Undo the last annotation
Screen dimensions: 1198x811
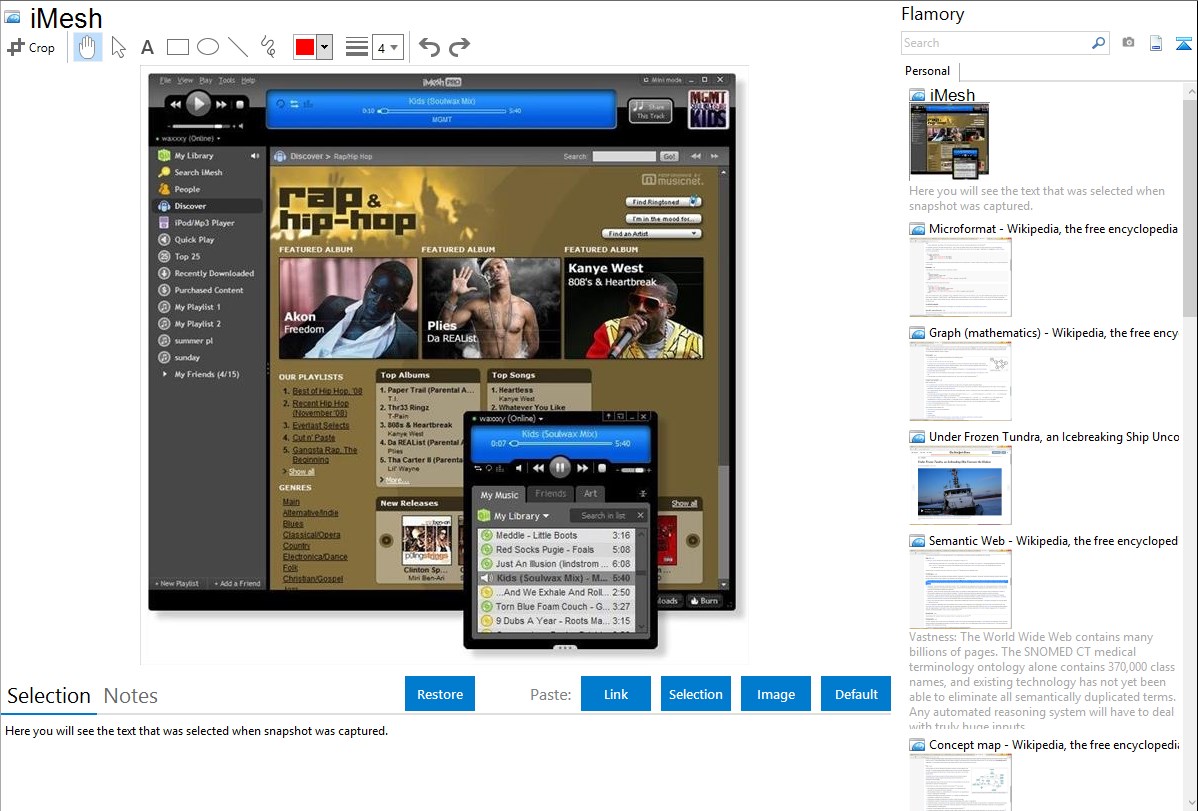(x=429, y=47)
